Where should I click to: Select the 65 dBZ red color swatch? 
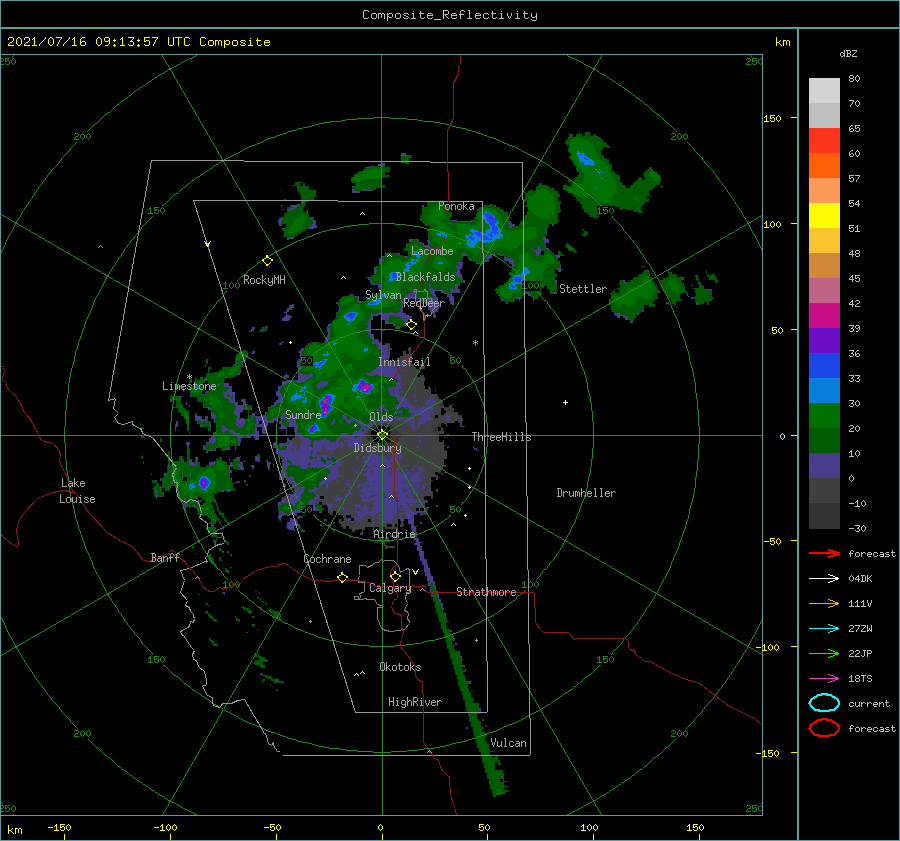click(824, 140)
